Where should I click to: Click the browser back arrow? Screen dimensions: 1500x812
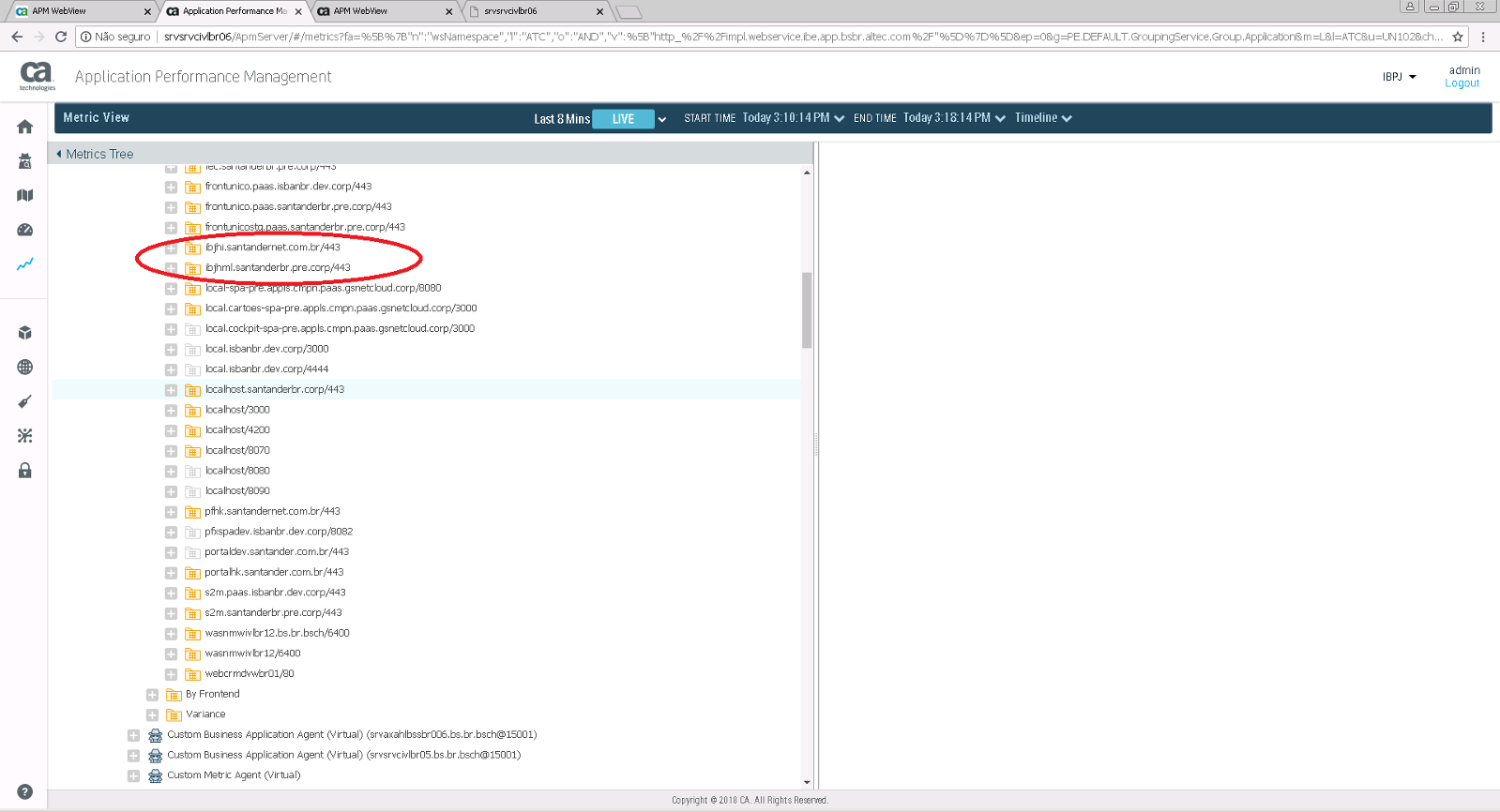click(17, 37)
